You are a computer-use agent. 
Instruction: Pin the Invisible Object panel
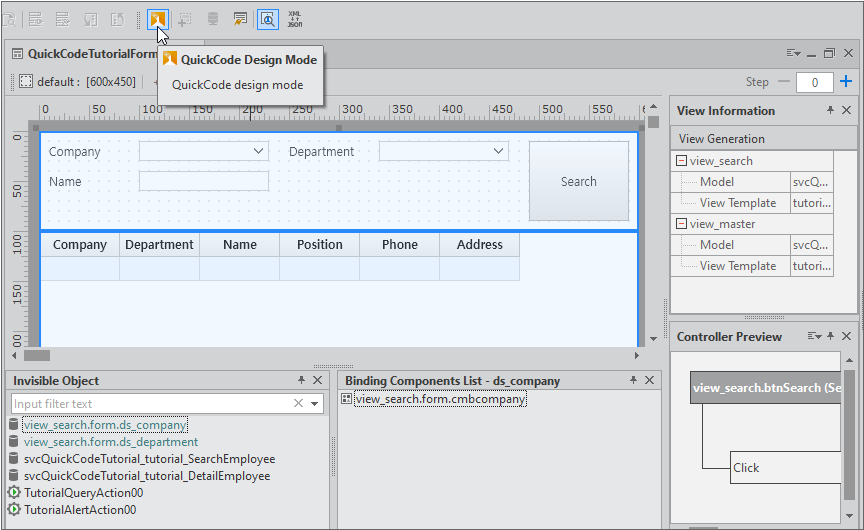pyautogui.click(x=302, y=380)
